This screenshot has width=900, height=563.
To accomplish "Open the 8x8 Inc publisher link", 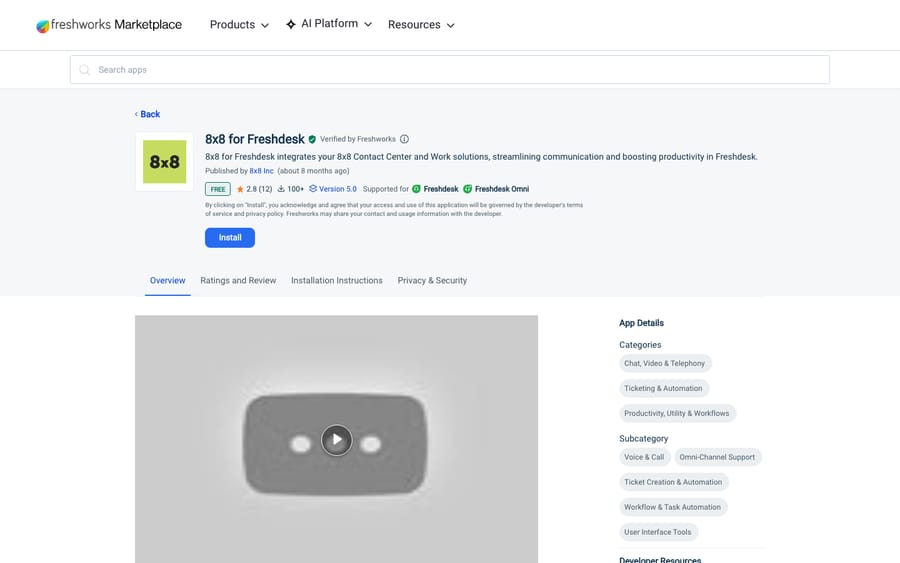I will coord(262,171).
